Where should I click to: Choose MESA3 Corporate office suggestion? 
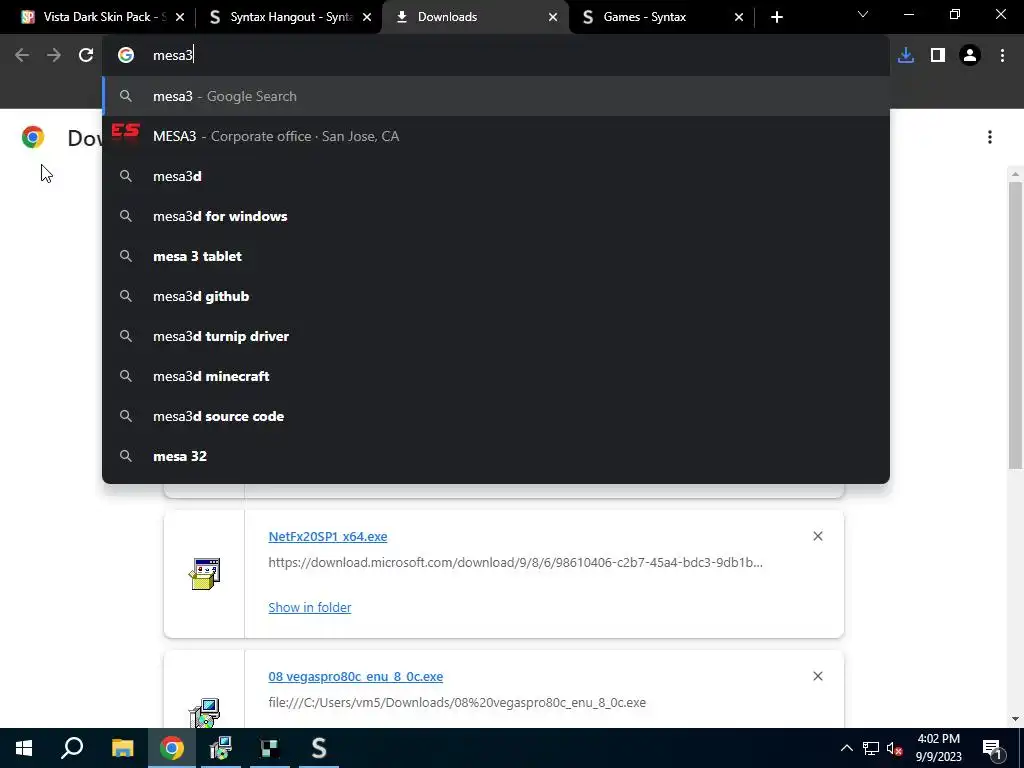coord(496,136)
